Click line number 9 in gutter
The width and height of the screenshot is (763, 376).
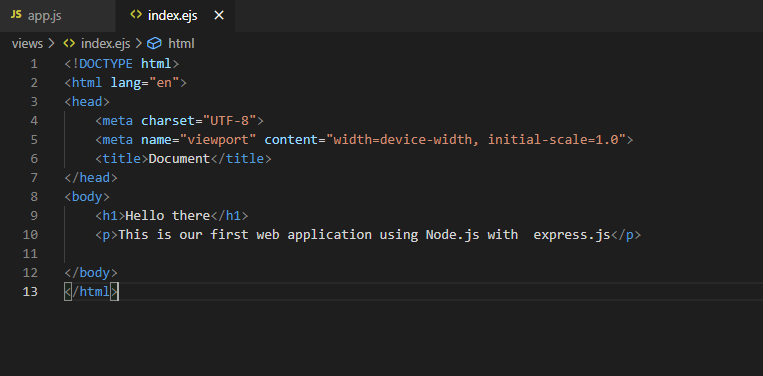34,216
